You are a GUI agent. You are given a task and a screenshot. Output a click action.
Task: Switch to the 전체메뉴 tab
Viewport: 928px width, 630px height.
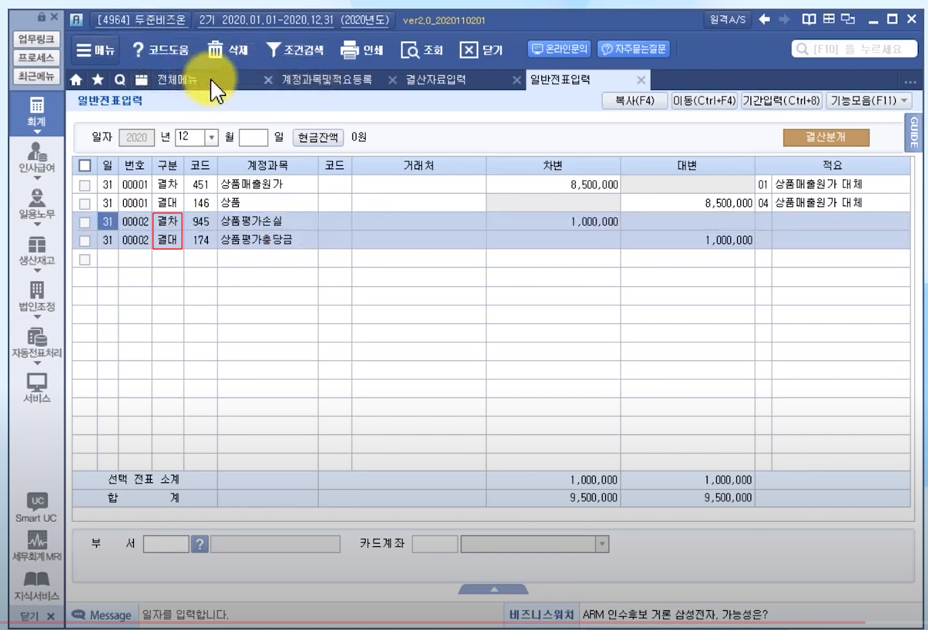pos(176,79)
